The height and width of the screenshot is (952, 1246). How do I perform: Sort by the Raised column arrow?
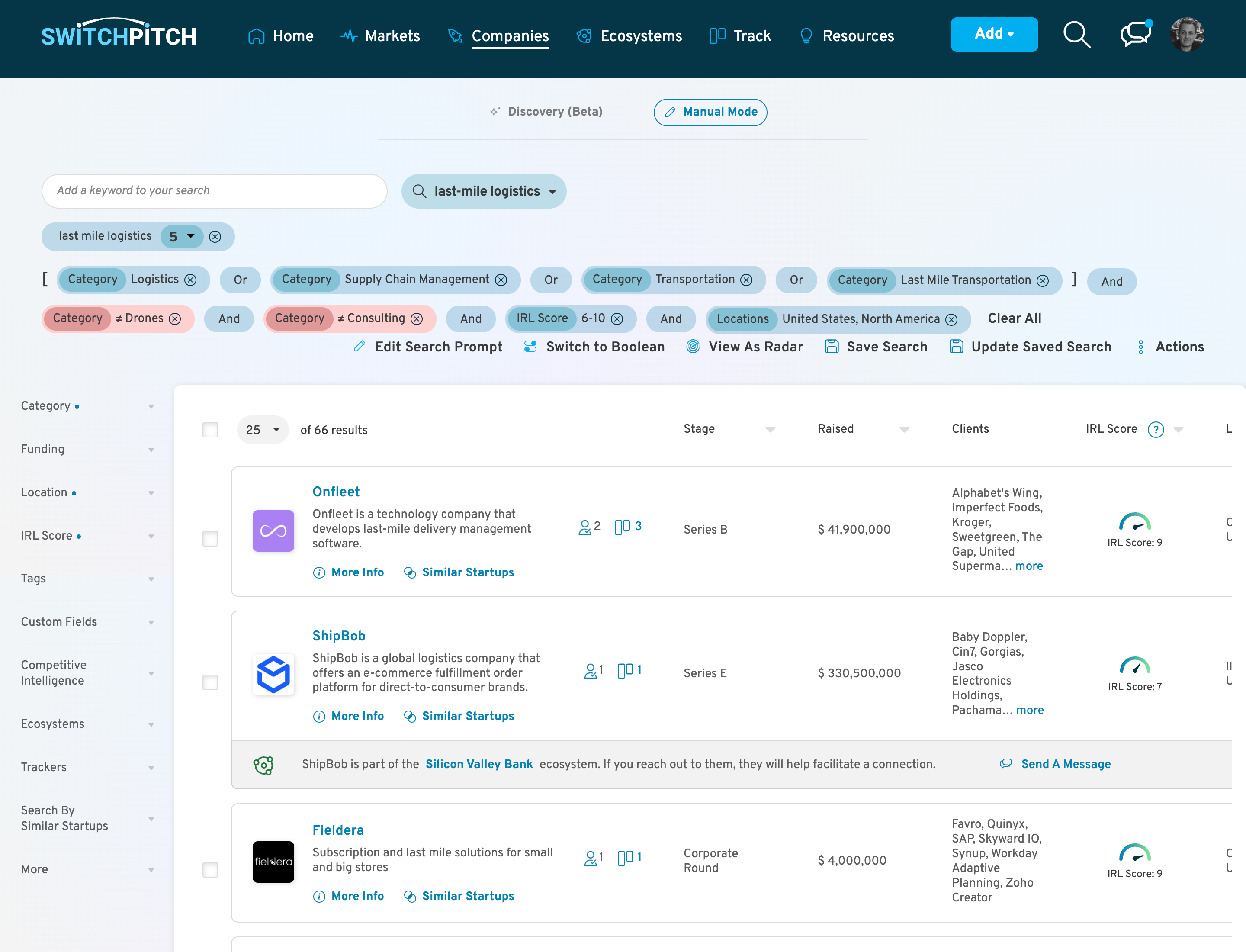tap(904, 430)
